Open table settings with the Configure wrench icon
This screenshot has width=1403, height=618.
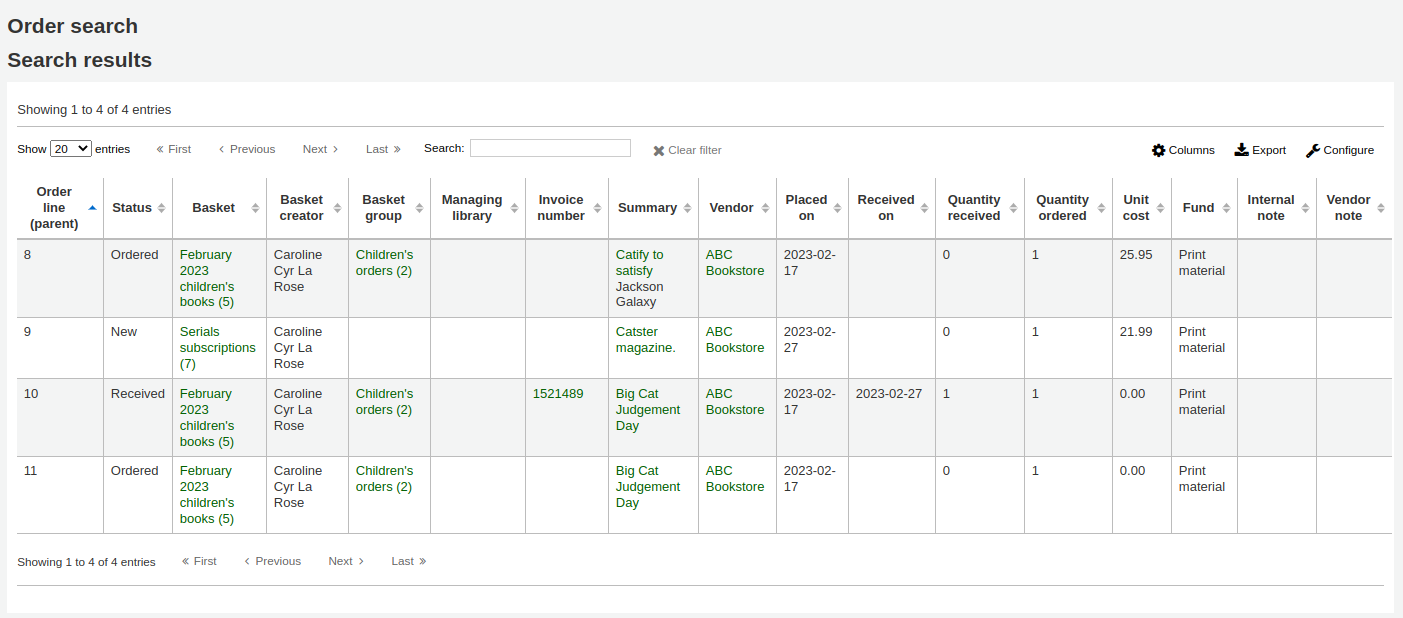point(1340,150)
